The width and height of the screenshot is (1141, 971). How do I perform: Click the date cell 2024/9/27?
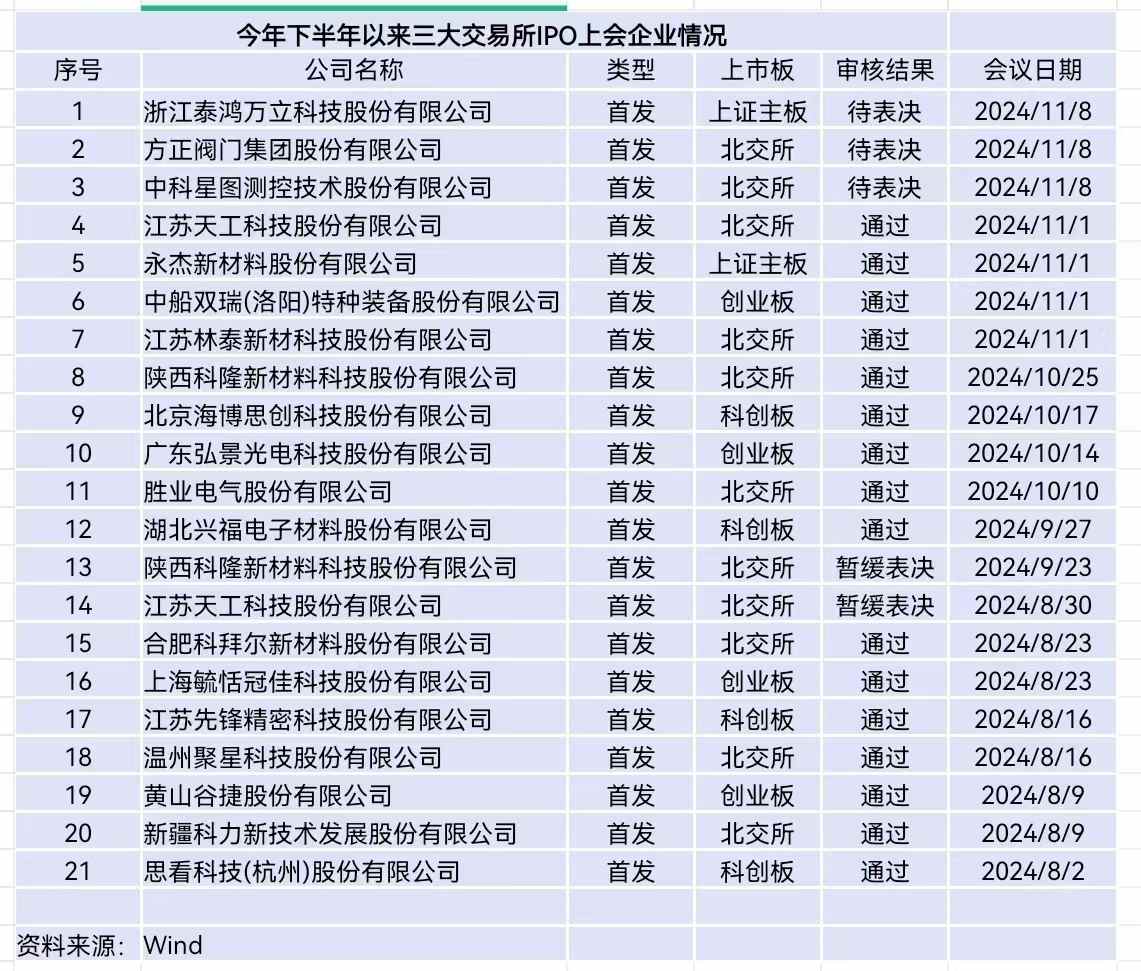[1033, 529]
